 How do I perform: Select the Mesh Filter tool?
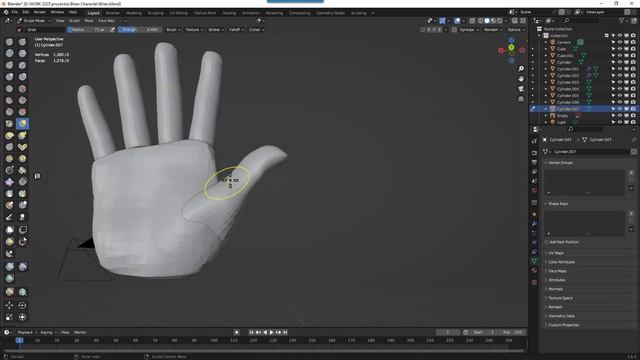pos(9,267)
